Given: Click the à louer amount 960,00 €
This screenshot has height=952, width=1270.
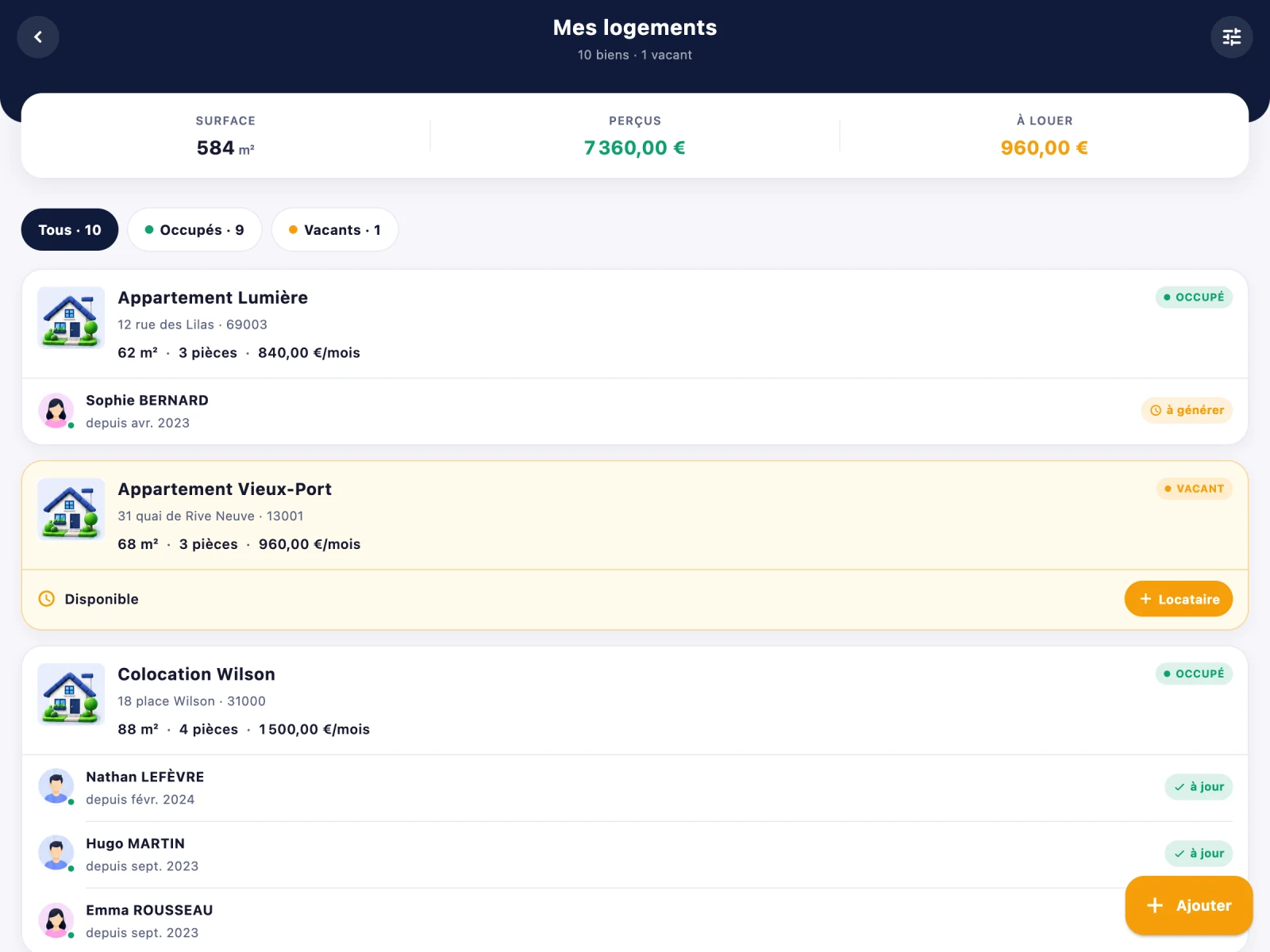Looking at the screenshot, I should 1044,148.
